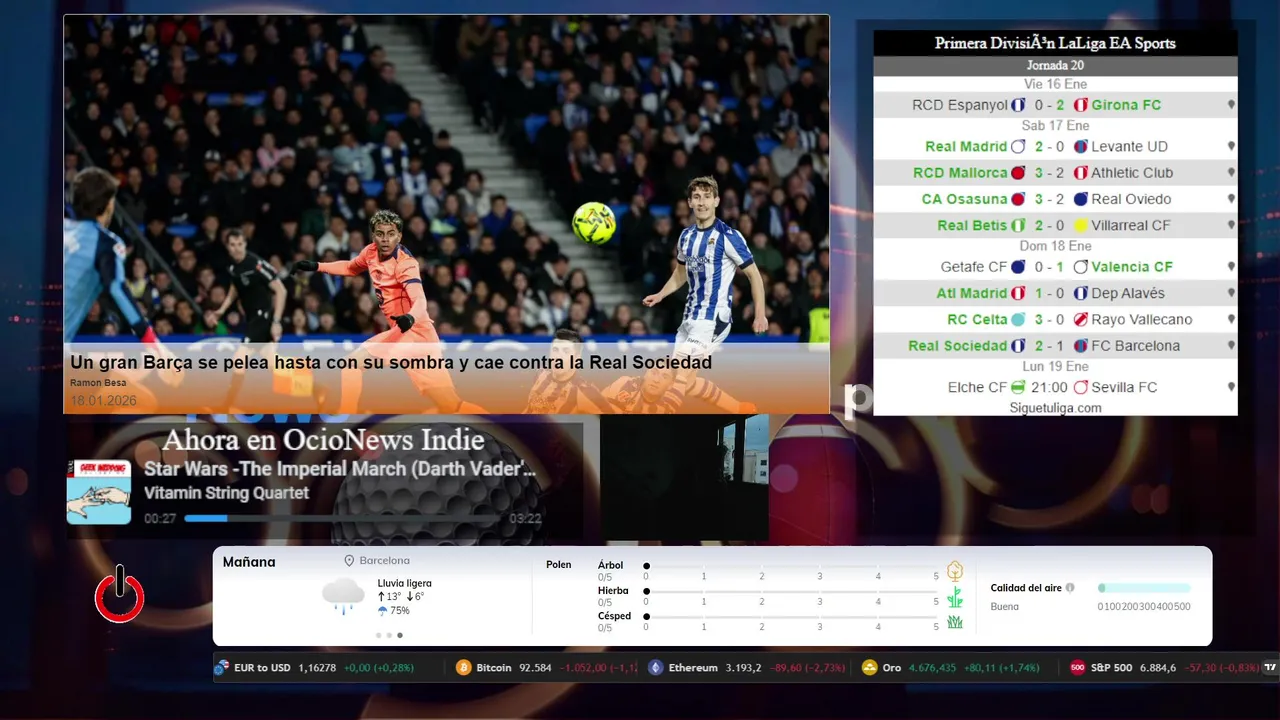1280x720 pixels.
Task: Click the 'Lun 19 Ene' date row
Action: click(1055, 367)
